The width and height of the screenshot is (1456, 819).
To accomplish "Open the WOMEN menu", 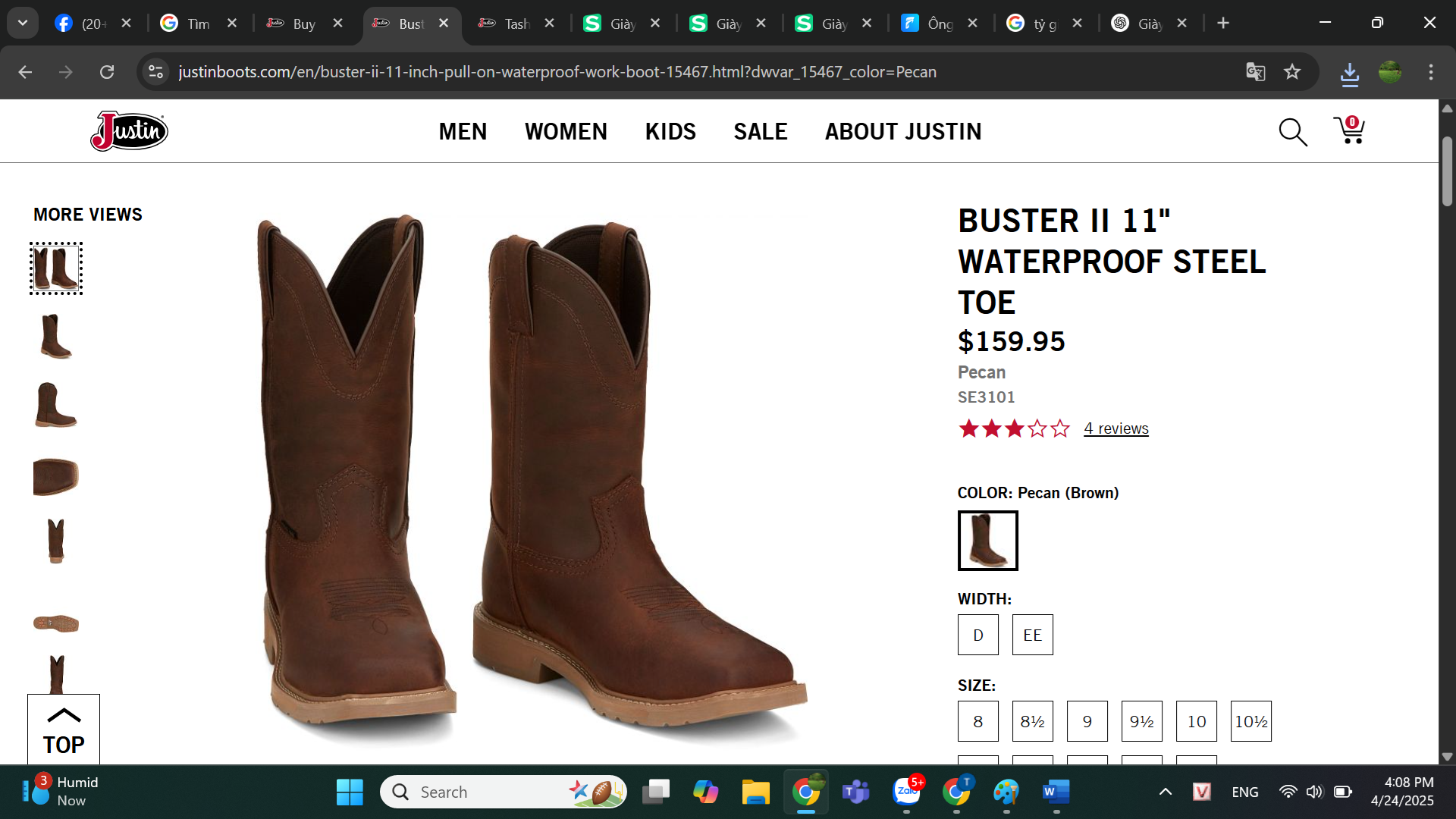I will click(566, 131).
